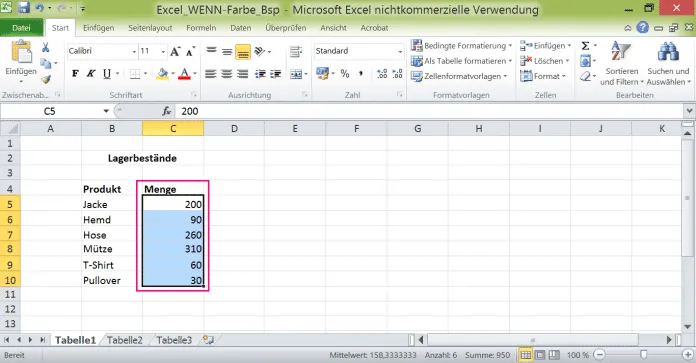Open the font size dropdown
This screenshot has width=696, height=363.
163,52
